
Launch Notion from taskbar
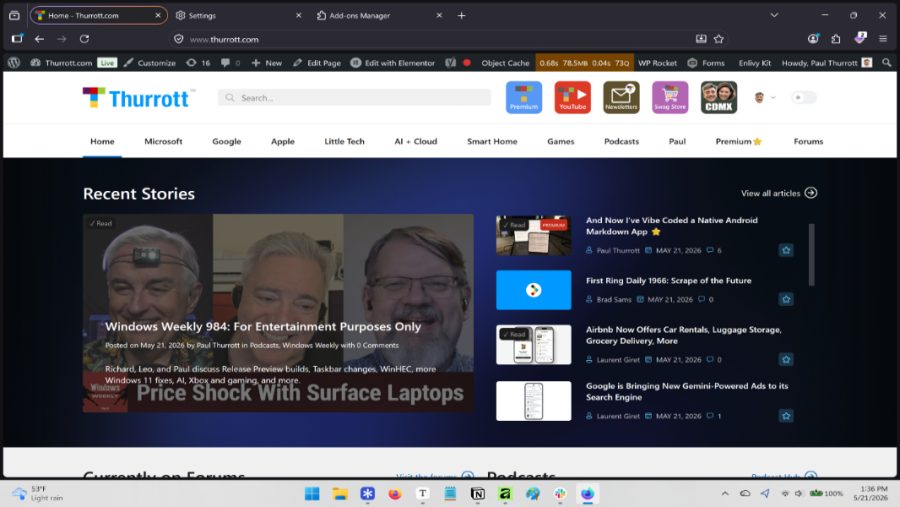coord(478,494)
